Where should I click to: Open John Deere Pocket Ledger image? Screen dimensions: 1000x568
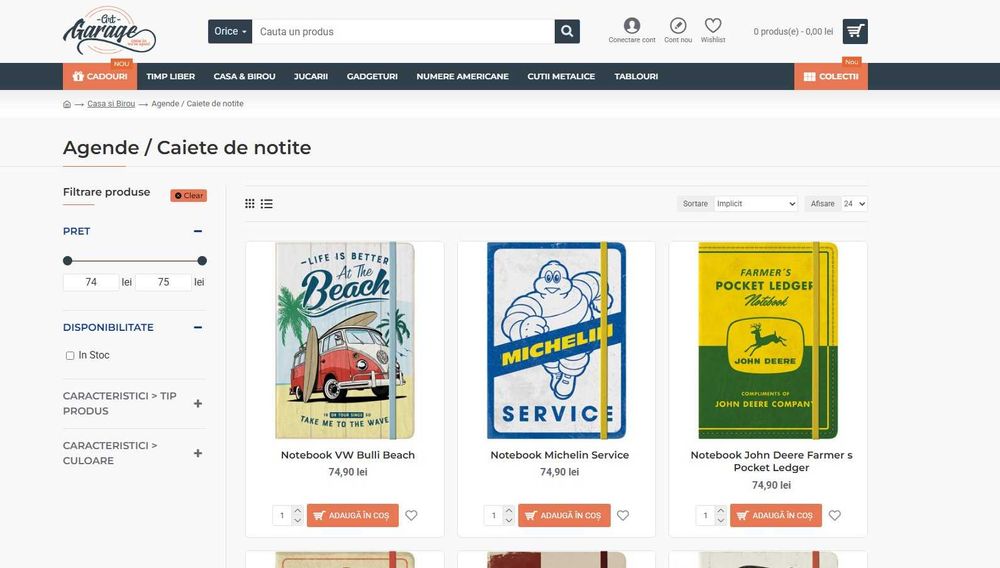[x=768, y=340]
